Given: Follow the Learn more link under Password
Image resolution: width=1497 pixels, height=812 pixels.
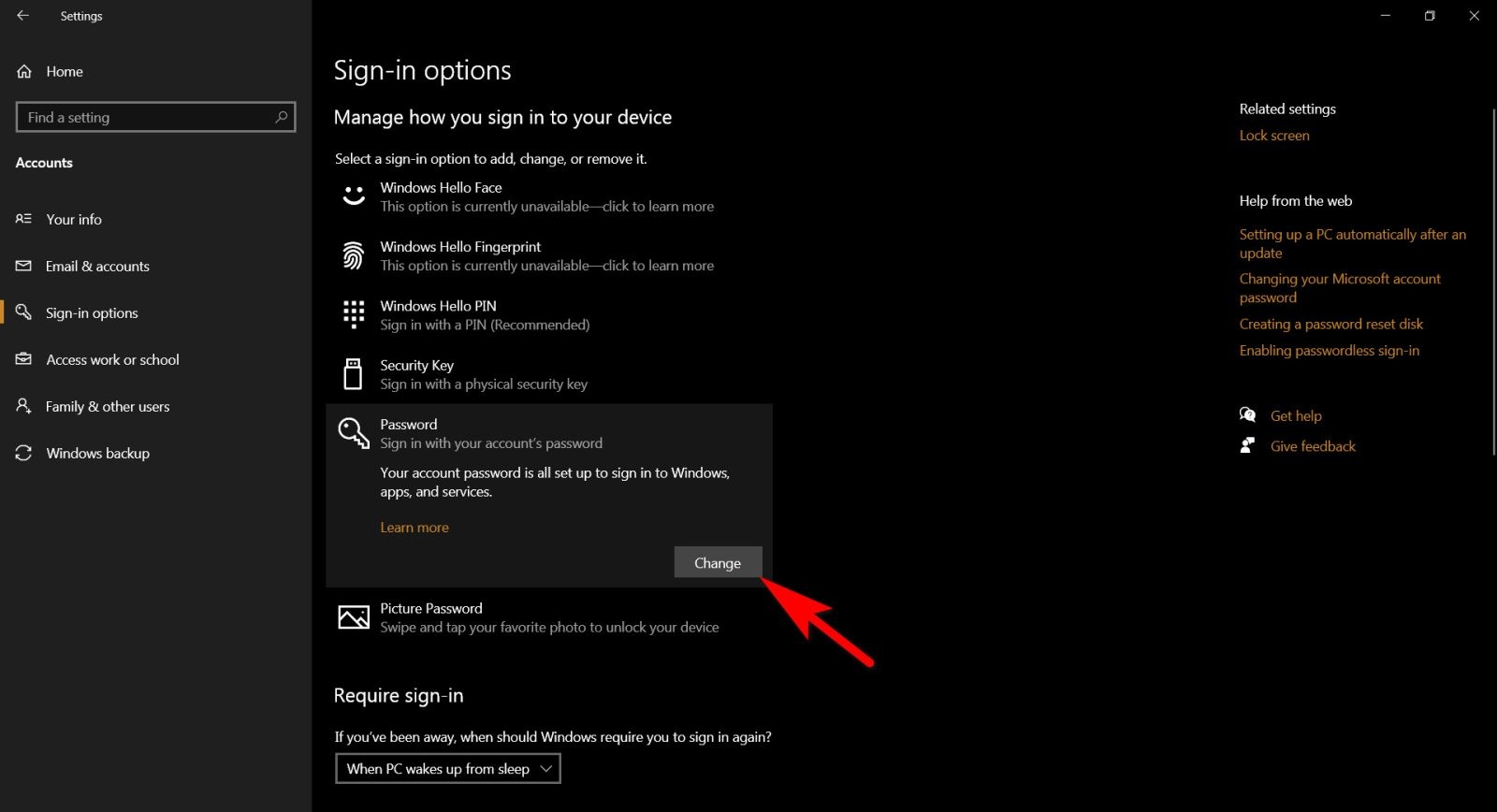Looking at the screenshot, I should (414, 528).
